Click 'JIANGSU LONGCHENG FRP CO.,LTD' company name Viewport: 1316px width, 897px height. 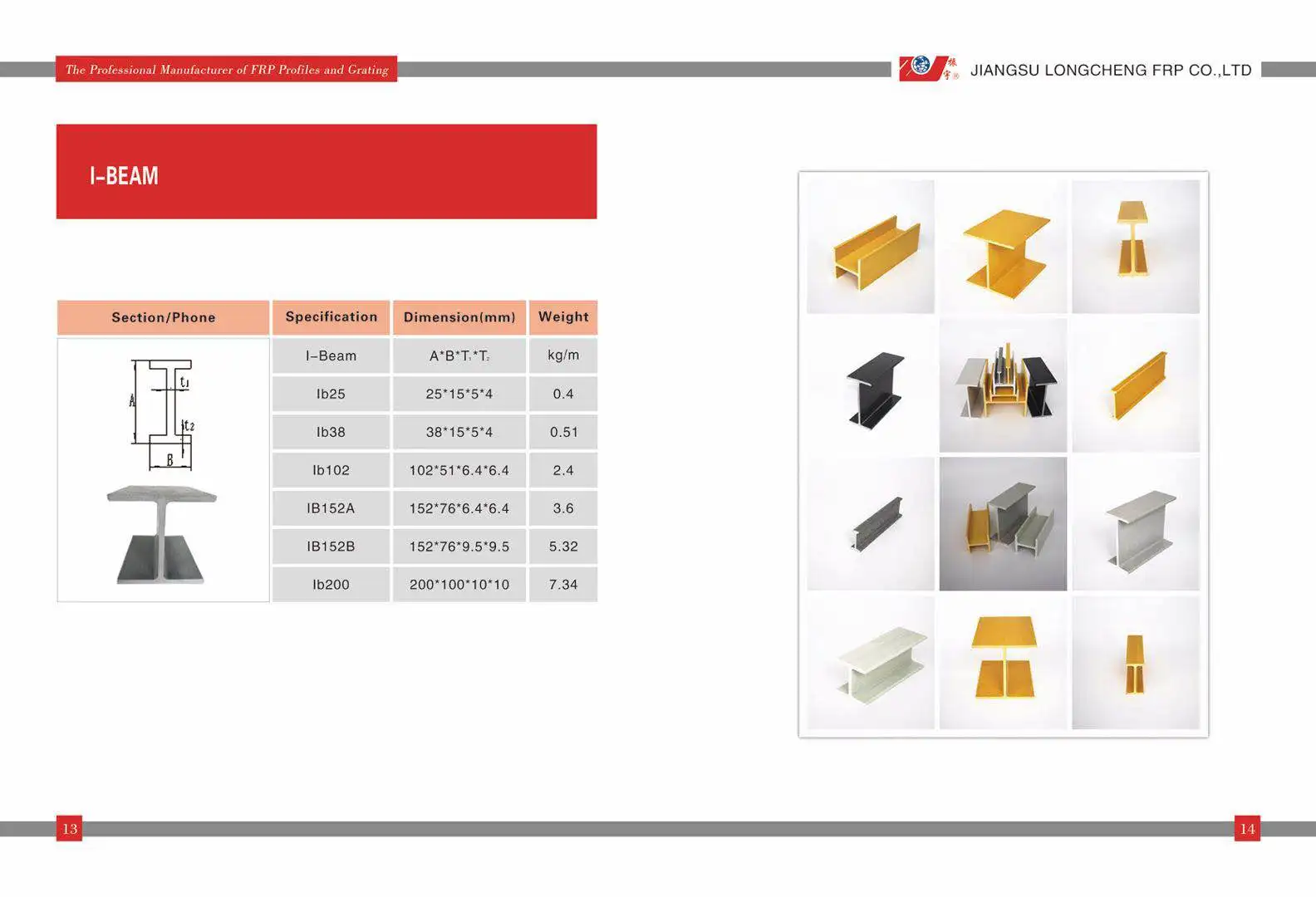(1111, 71)
